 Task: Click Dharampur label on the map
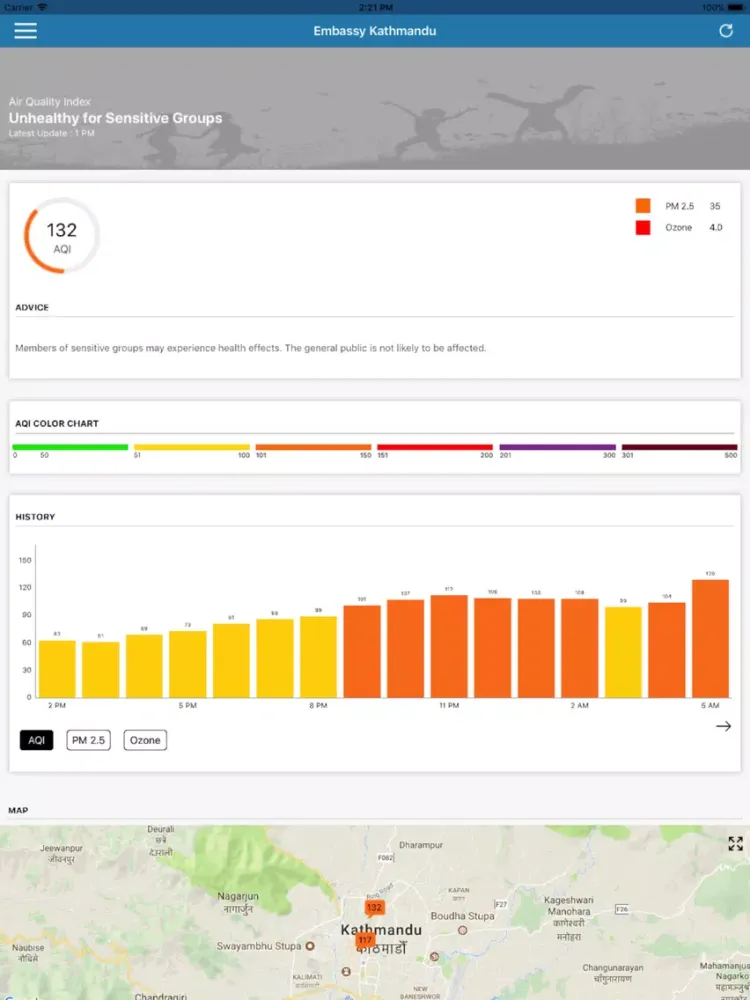coord(421,845)
